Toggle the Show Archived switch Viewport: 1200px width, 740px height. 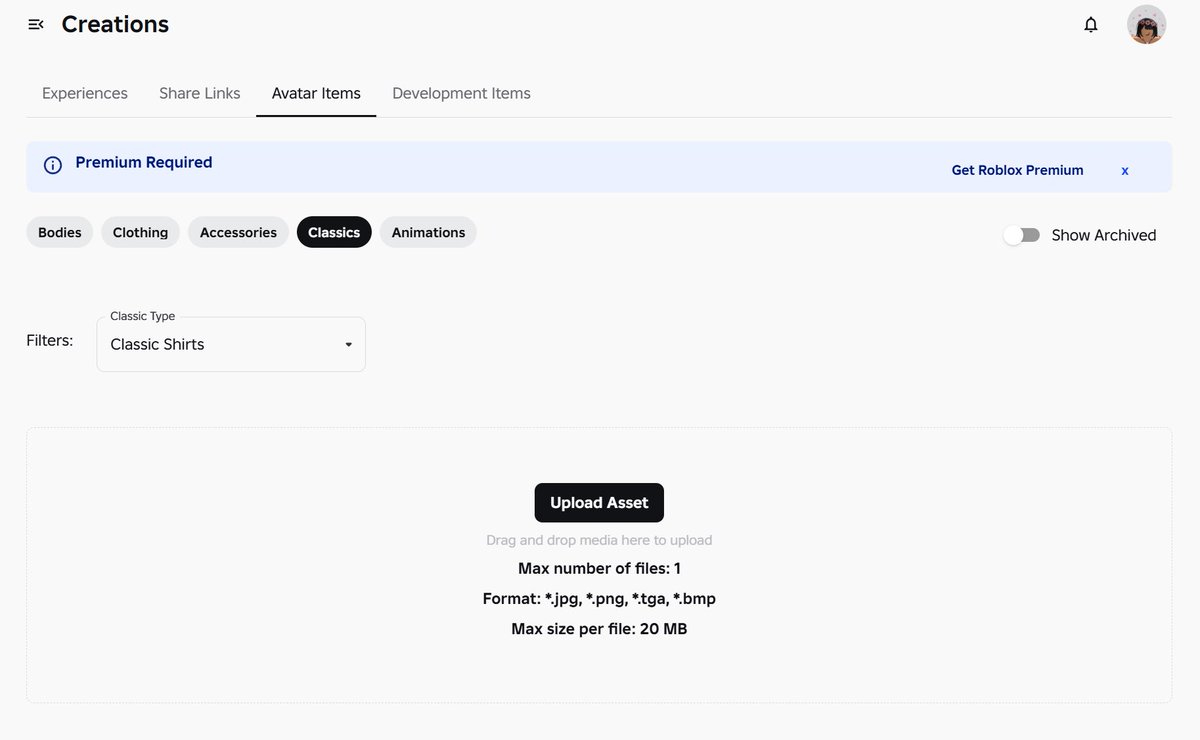1022,235
